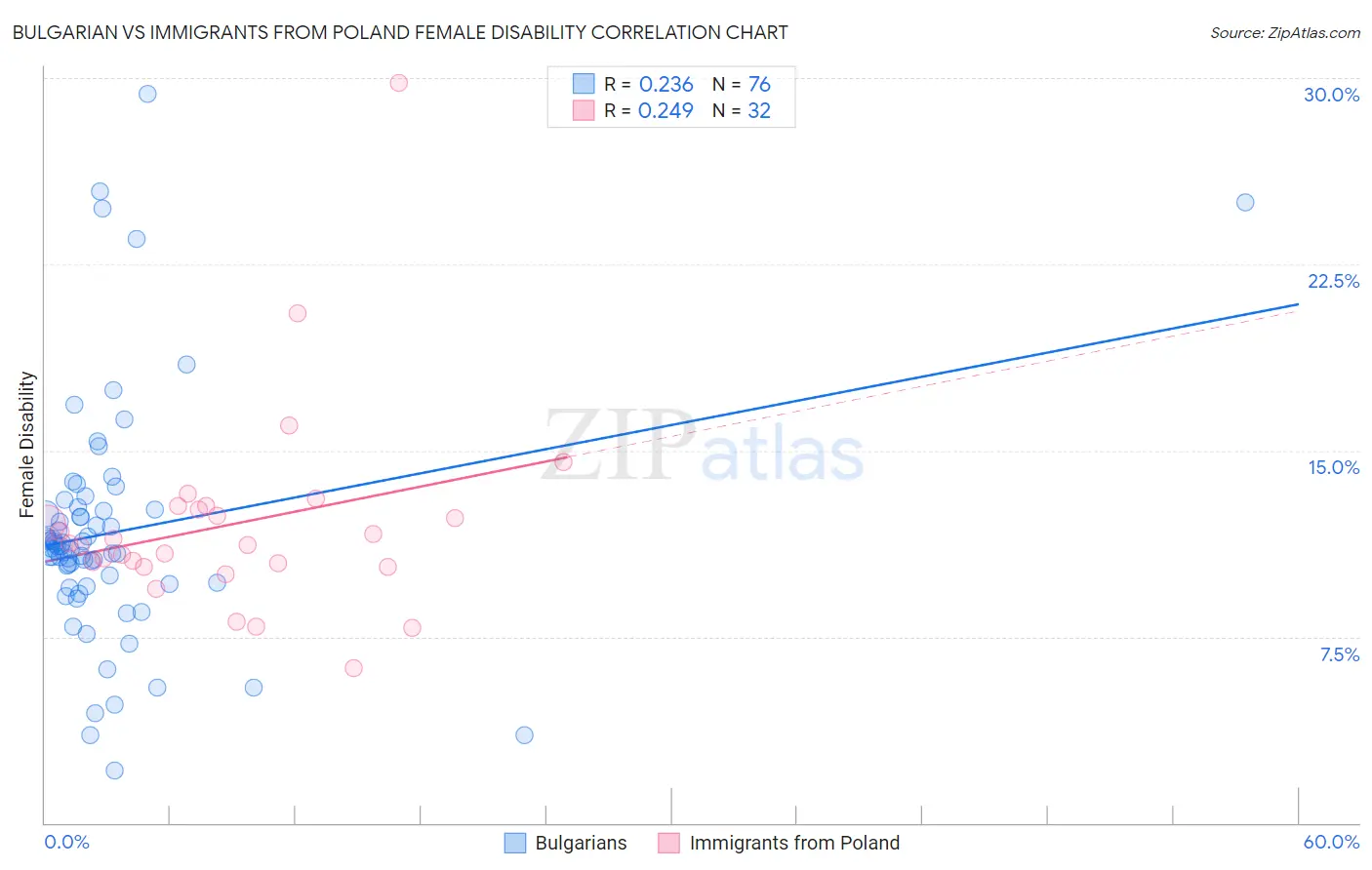Click the N = 76 statistic value
1372x870 pixels.
pos(742,84)
